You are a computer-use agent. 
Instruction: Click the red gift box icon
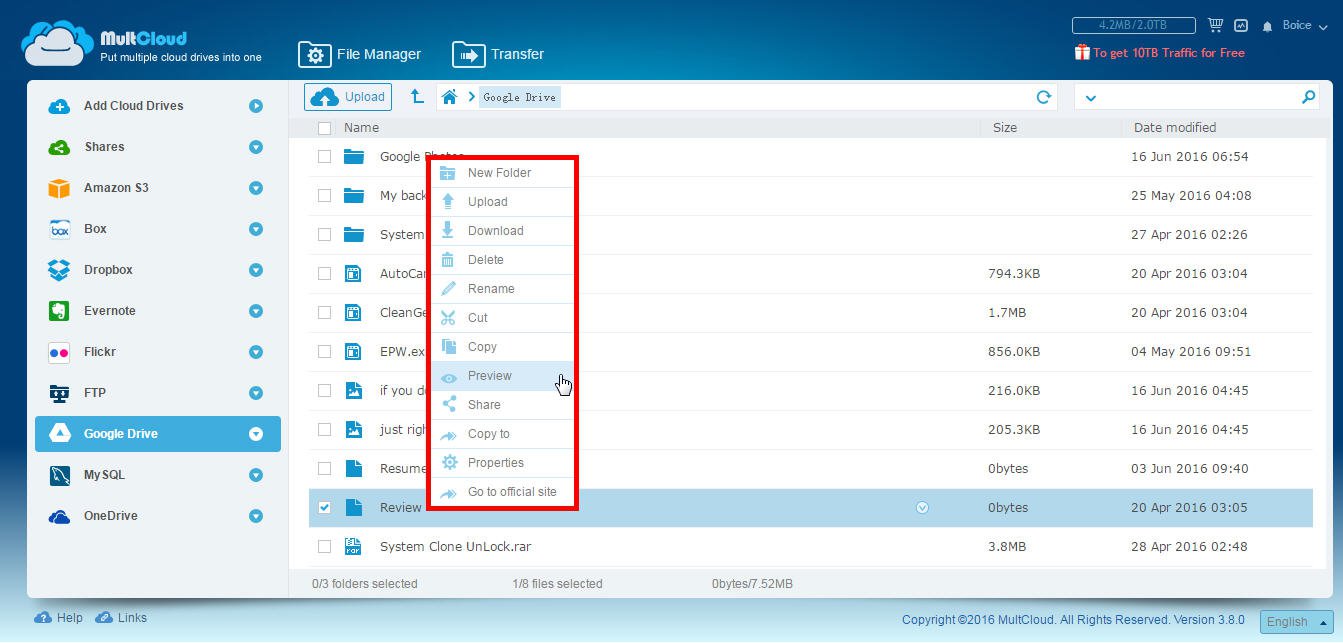1082,52
